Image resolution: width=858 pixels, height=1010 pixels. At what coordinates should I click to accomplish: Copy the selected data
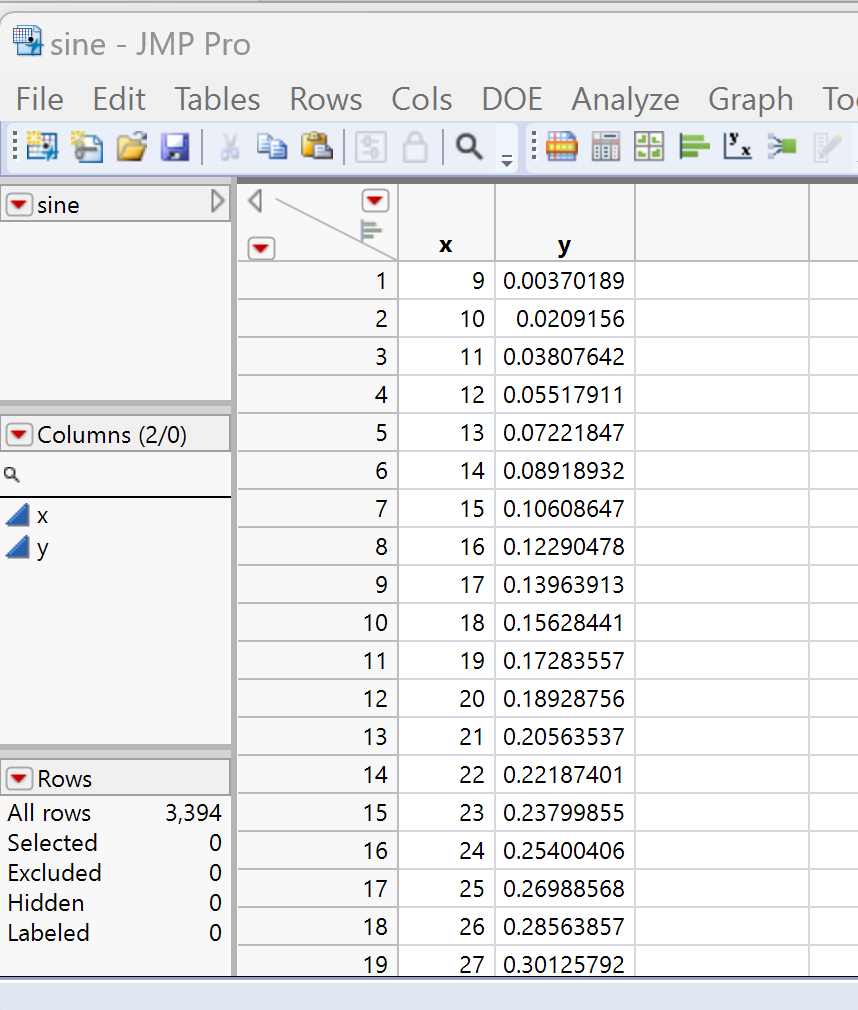[x=271, y=146]
